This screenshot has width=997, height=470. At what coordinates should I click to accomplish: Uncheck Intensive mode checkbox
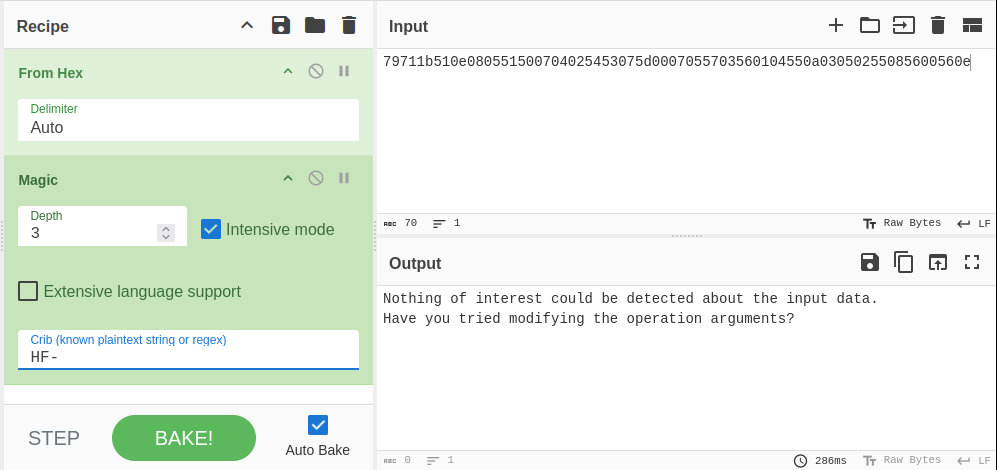coord(211,229)
